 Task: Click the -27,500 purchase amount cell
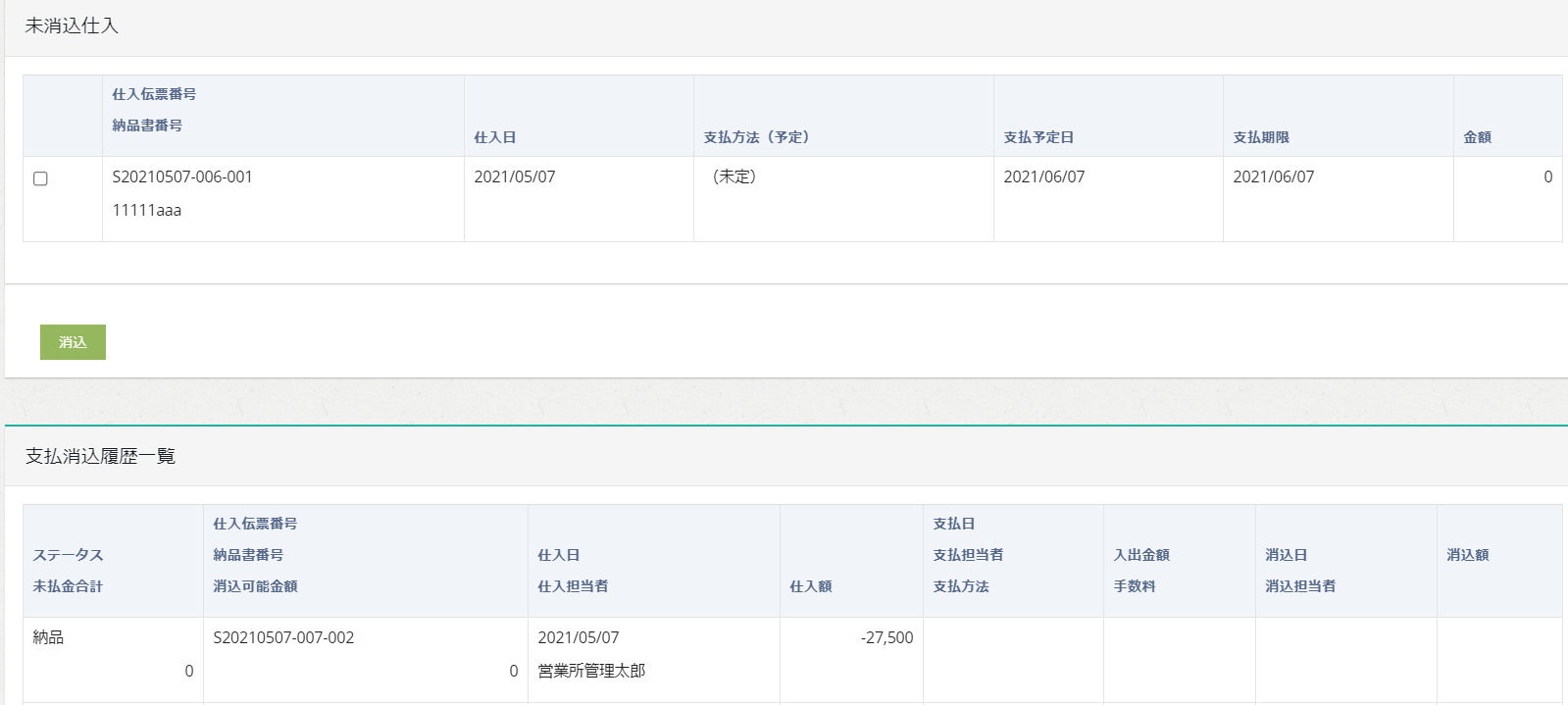tap(886, 637)
